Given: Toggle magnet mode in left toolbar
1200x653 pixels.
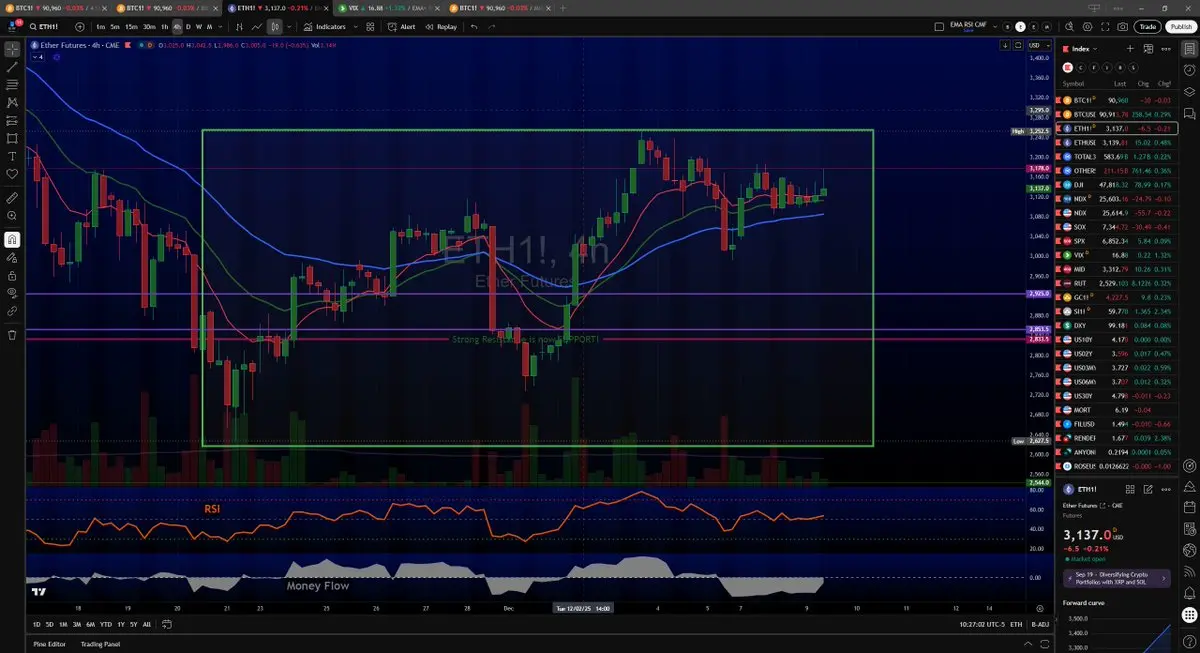Looking at the screenshot, I should click(x=12, y=239).
